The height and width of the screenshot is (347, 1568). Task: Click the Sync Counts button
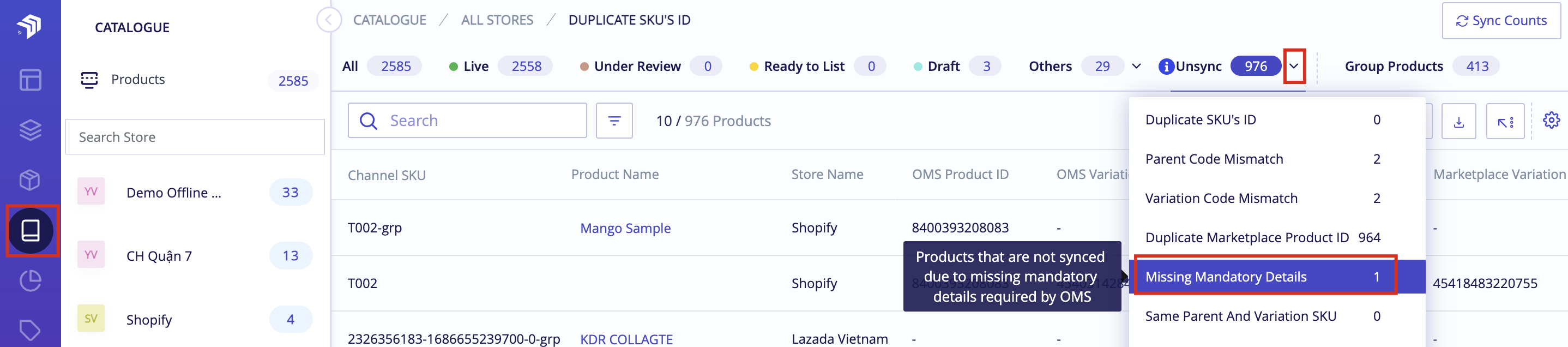point(1501,21)
